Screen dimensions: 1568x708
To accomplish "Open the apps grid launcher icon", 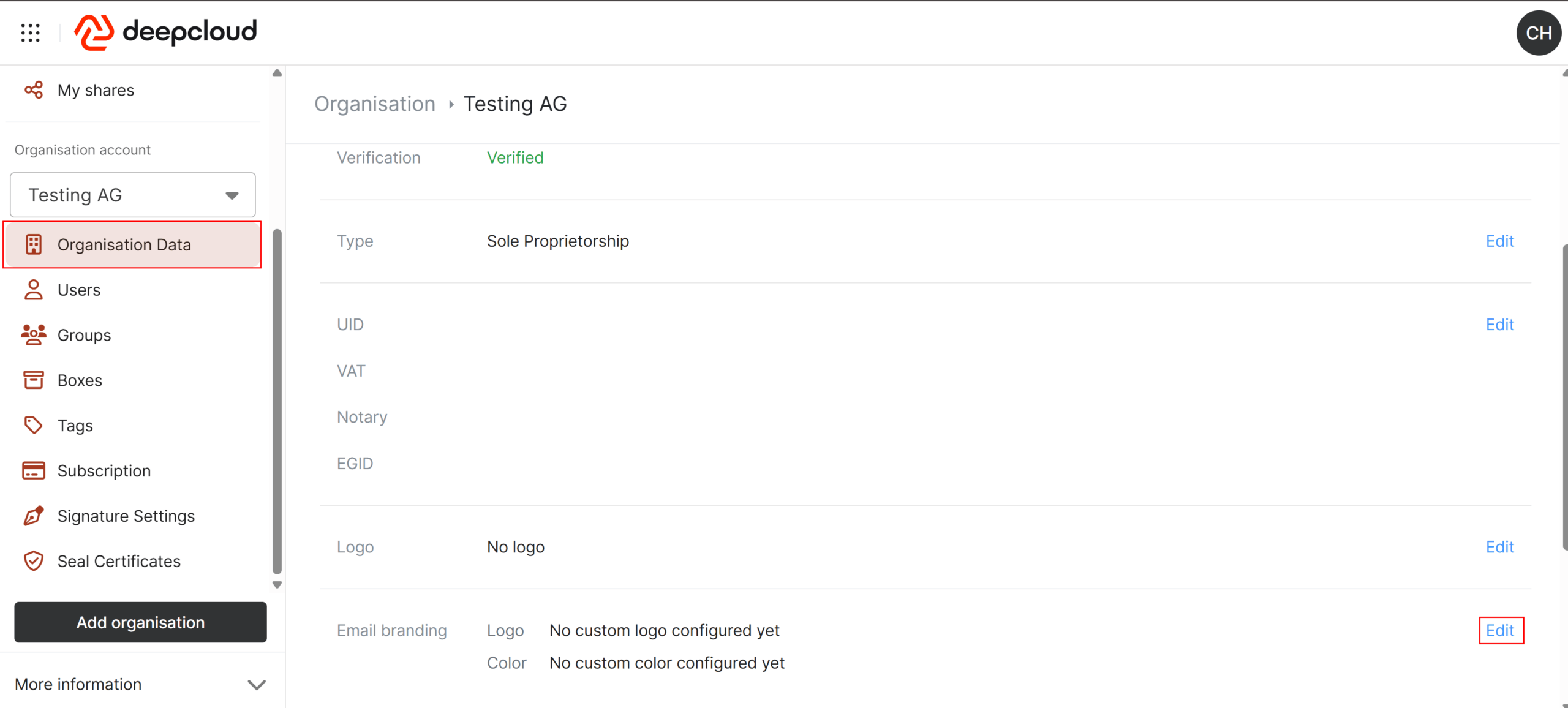I will point(30,32).
